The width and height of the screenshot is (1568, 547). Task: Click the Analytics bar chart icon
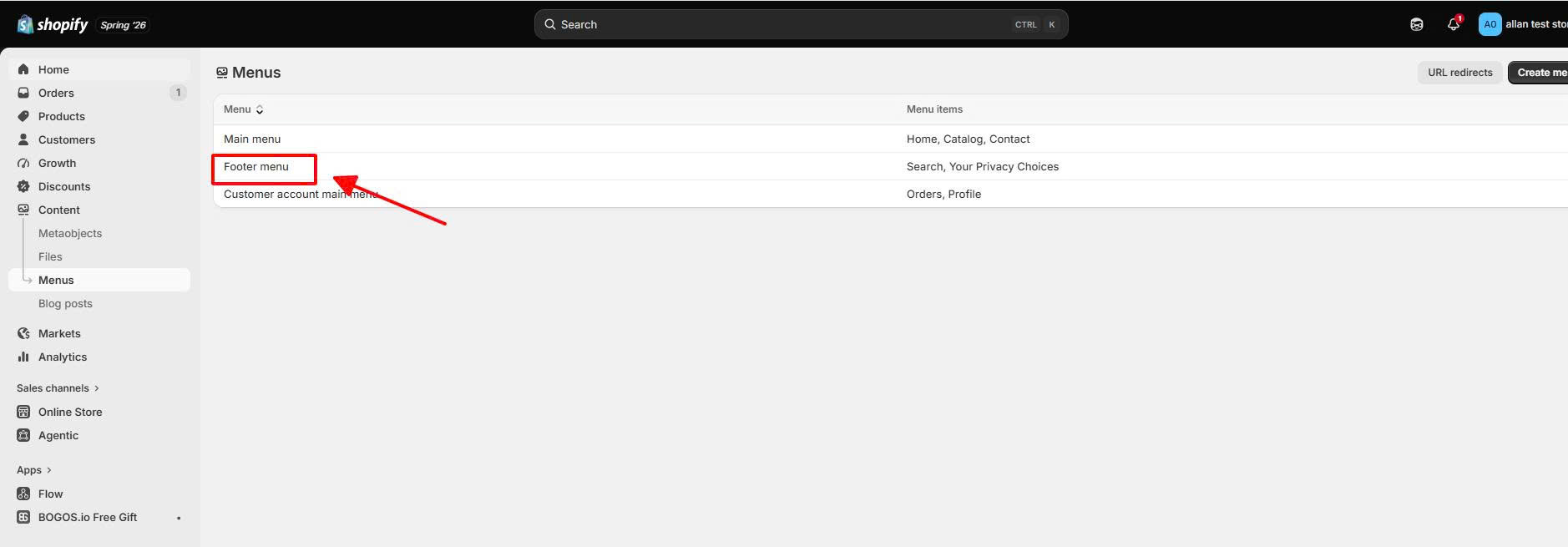tap(23, 357)
